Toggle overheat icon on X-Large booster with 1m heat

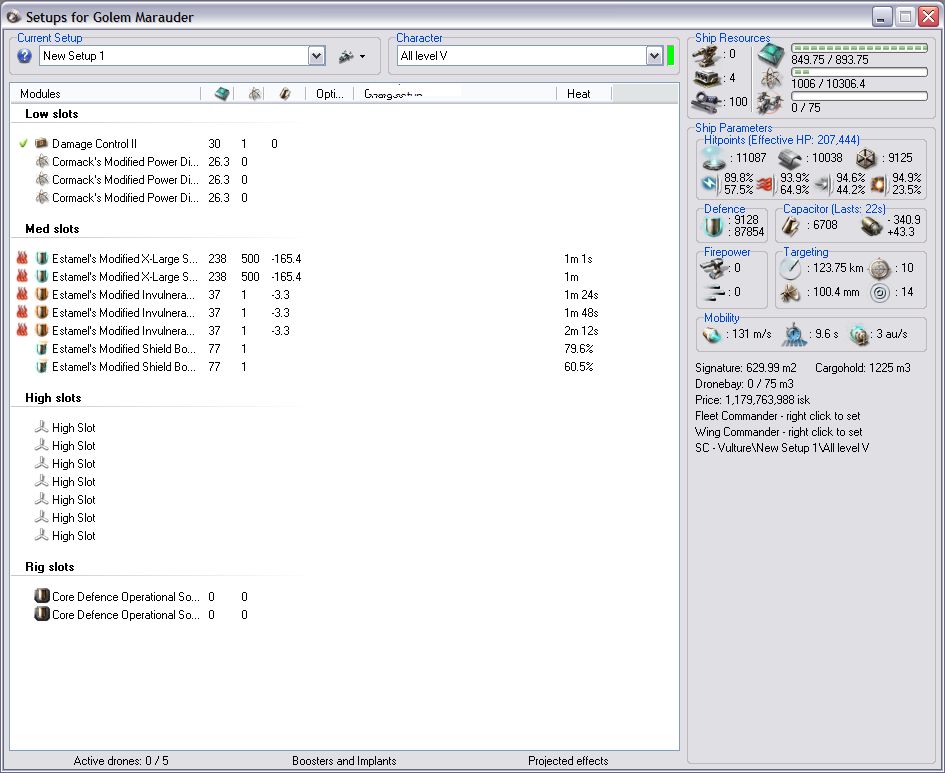click(x=22, y=277)
